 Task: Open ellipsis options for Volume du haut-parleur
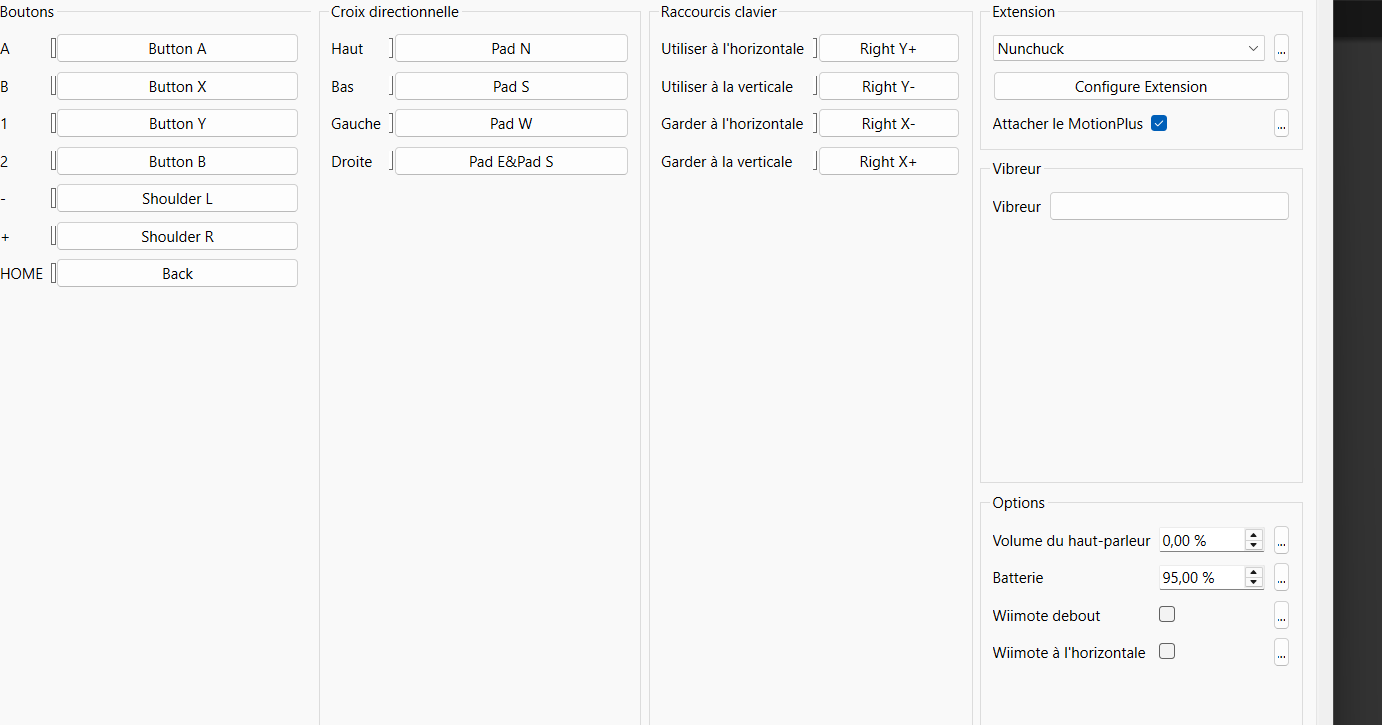pos(1281,541)
